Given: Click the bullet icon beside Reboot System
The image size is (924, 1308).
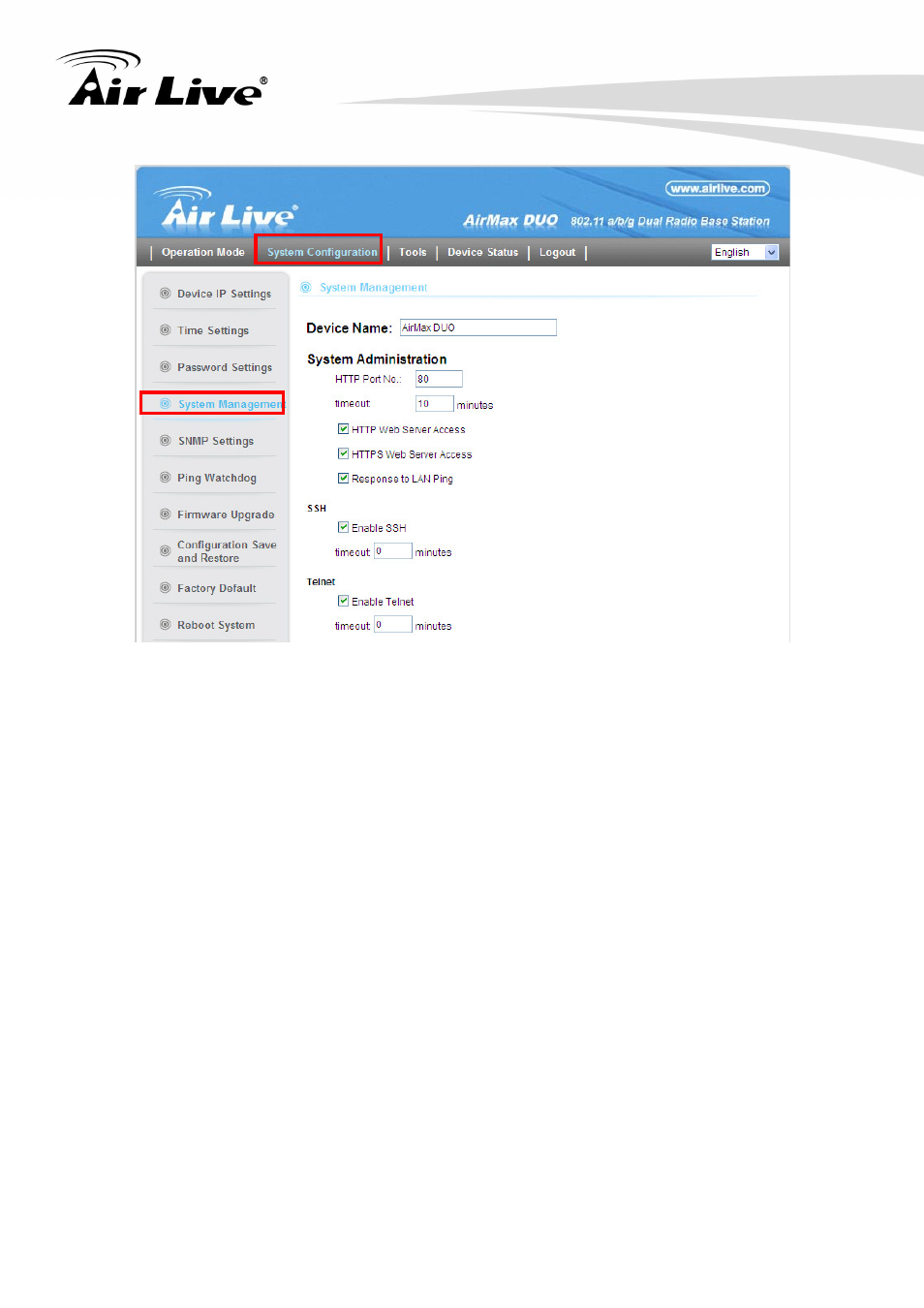Looking at the screenshot, I should (165, 625).
